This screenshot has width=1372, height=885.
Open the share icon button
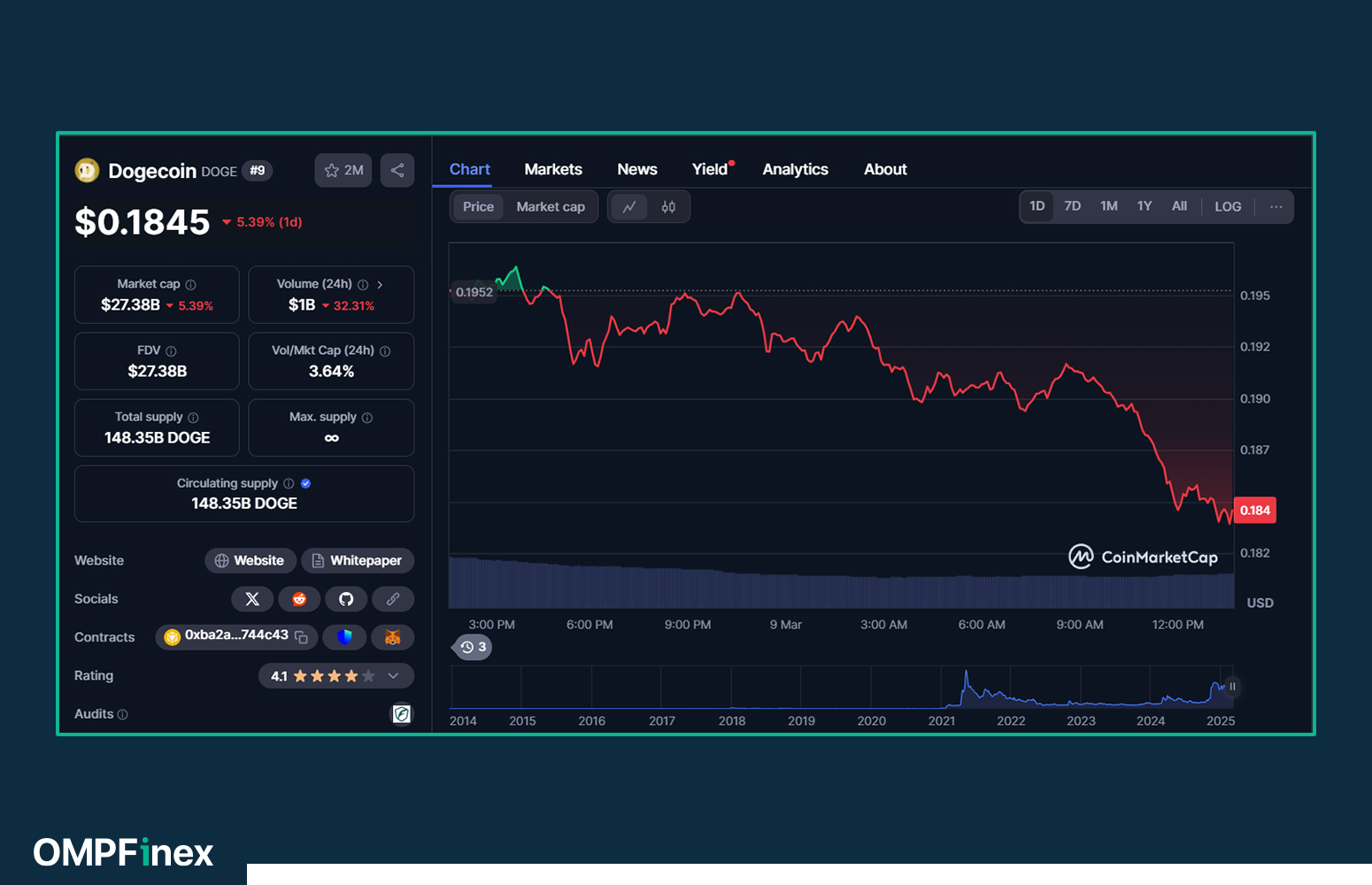point(397,170)
